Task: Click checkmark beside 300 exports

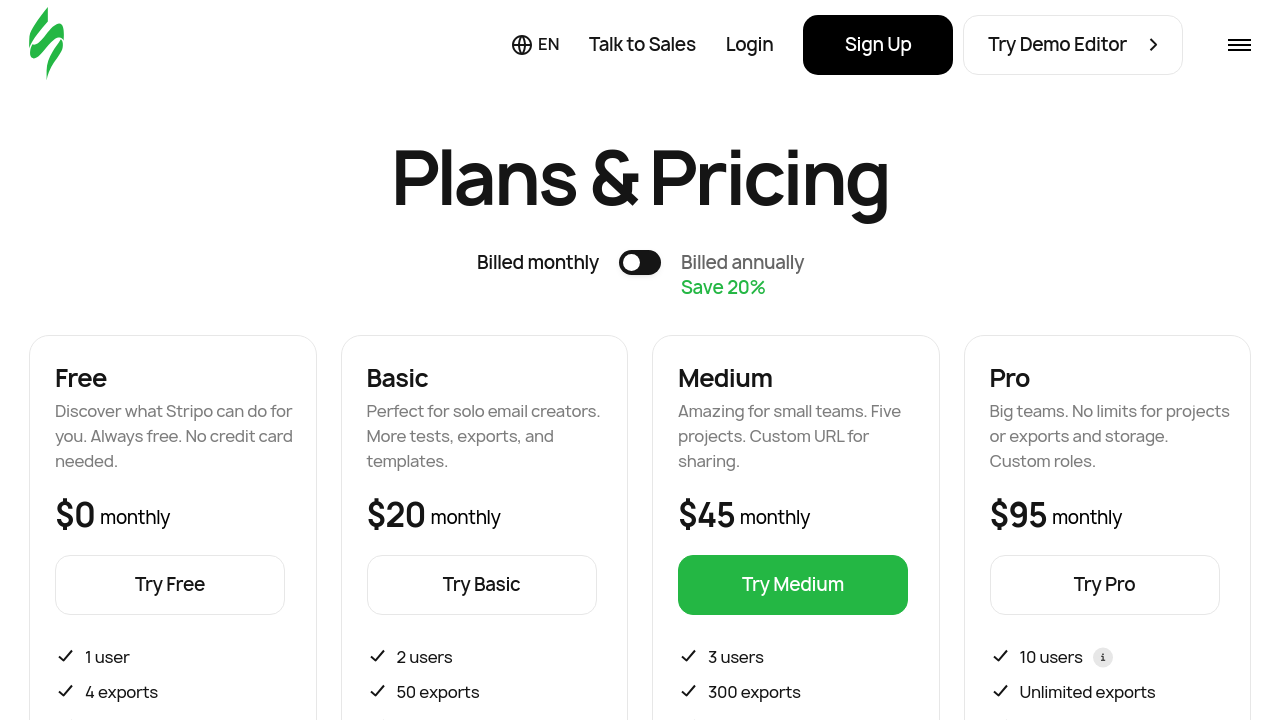Action: (688, 691)
